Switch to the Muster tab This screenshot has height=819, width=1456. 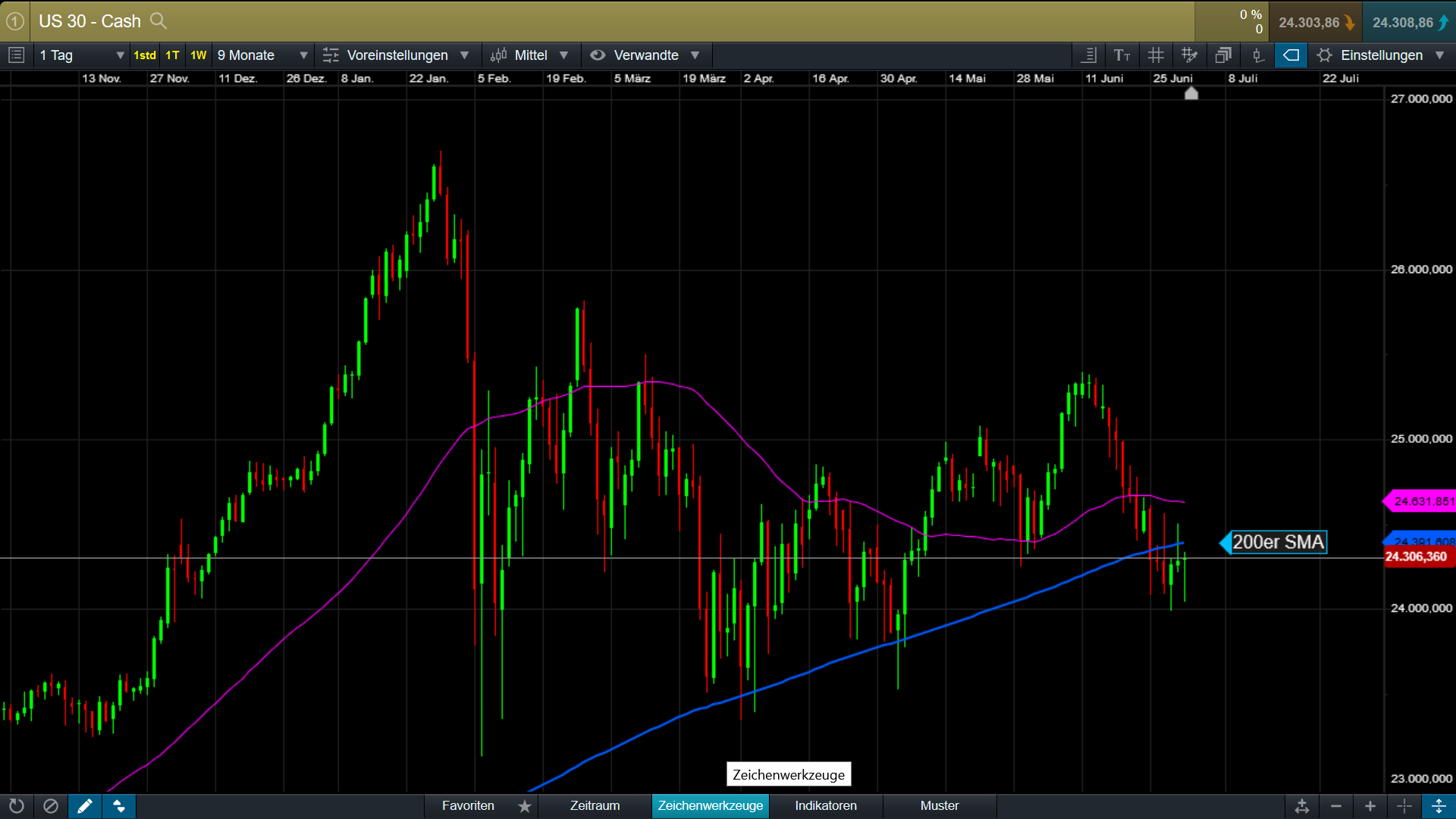pos(940,806)
